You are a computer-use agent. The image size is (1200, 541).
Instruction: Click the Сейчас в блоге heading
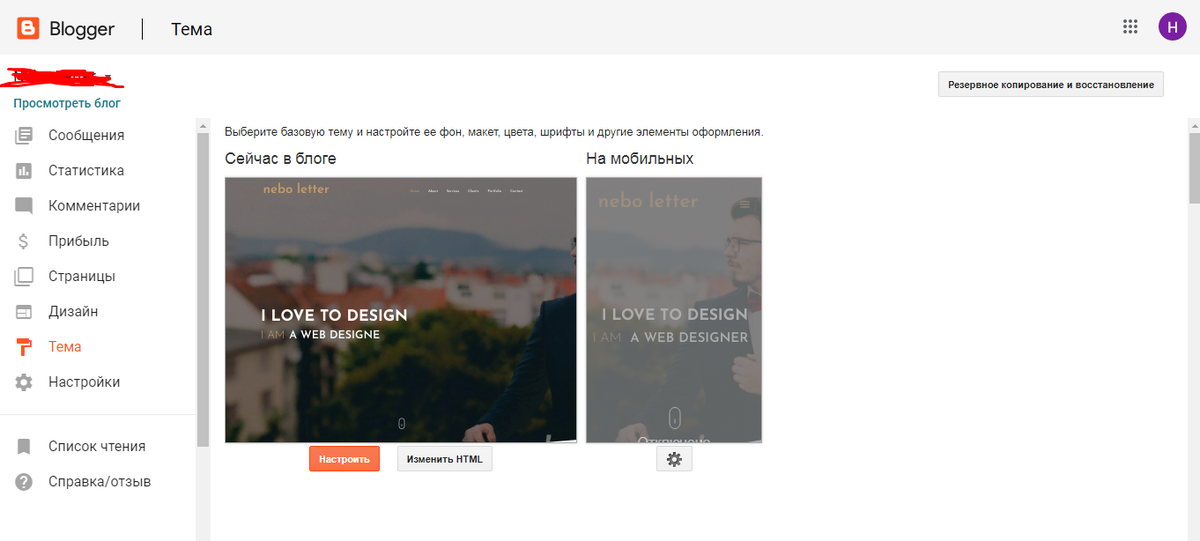pyautogui.click(x=280, y=158)
